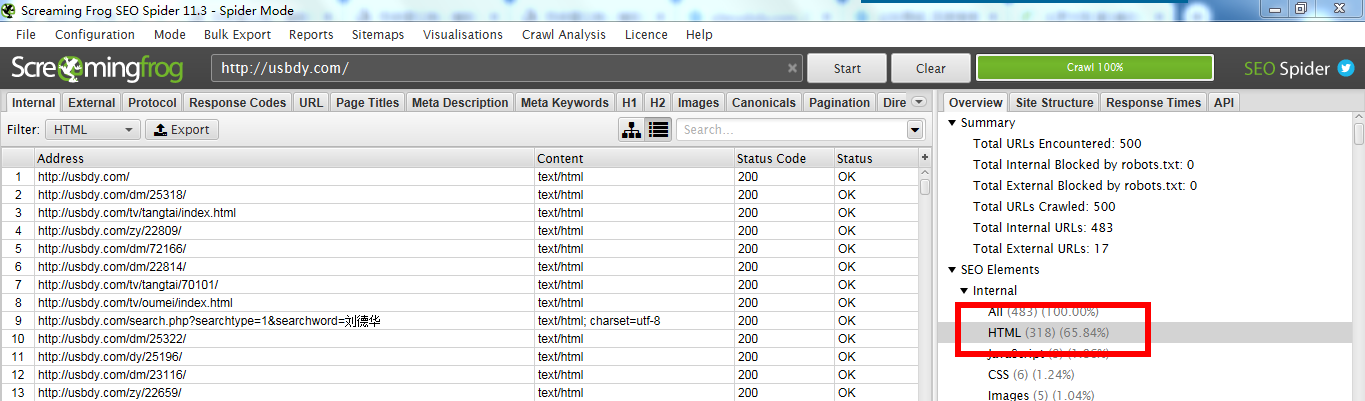Select Images (5) in Internal tree

tap(1040, 395)
